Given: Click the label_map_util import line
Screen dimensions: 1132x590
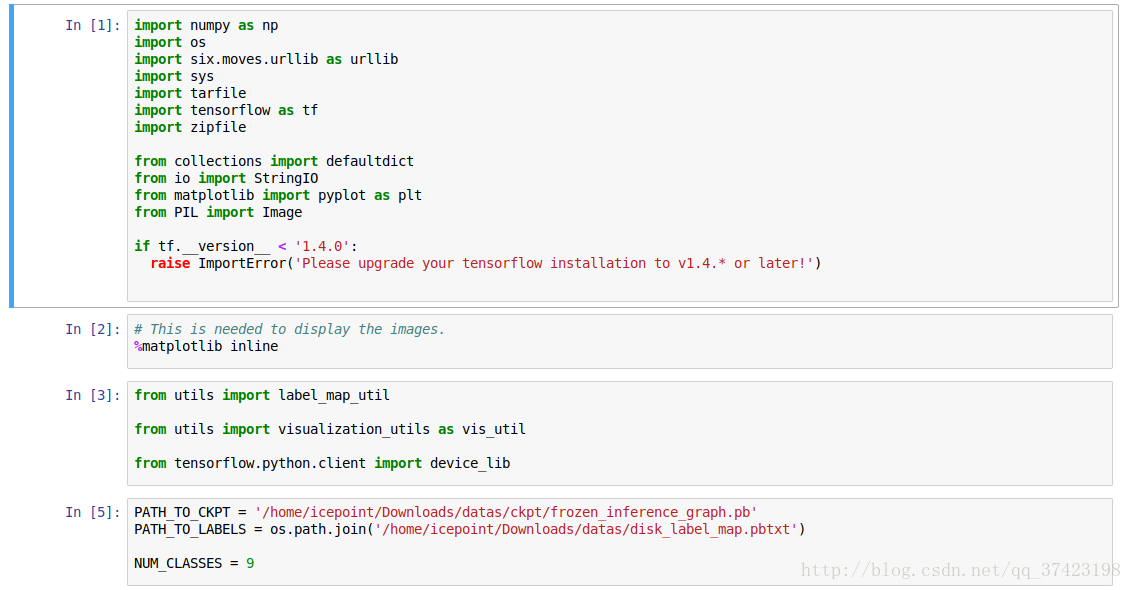Looking at the screenshot, I should [262, 395].
